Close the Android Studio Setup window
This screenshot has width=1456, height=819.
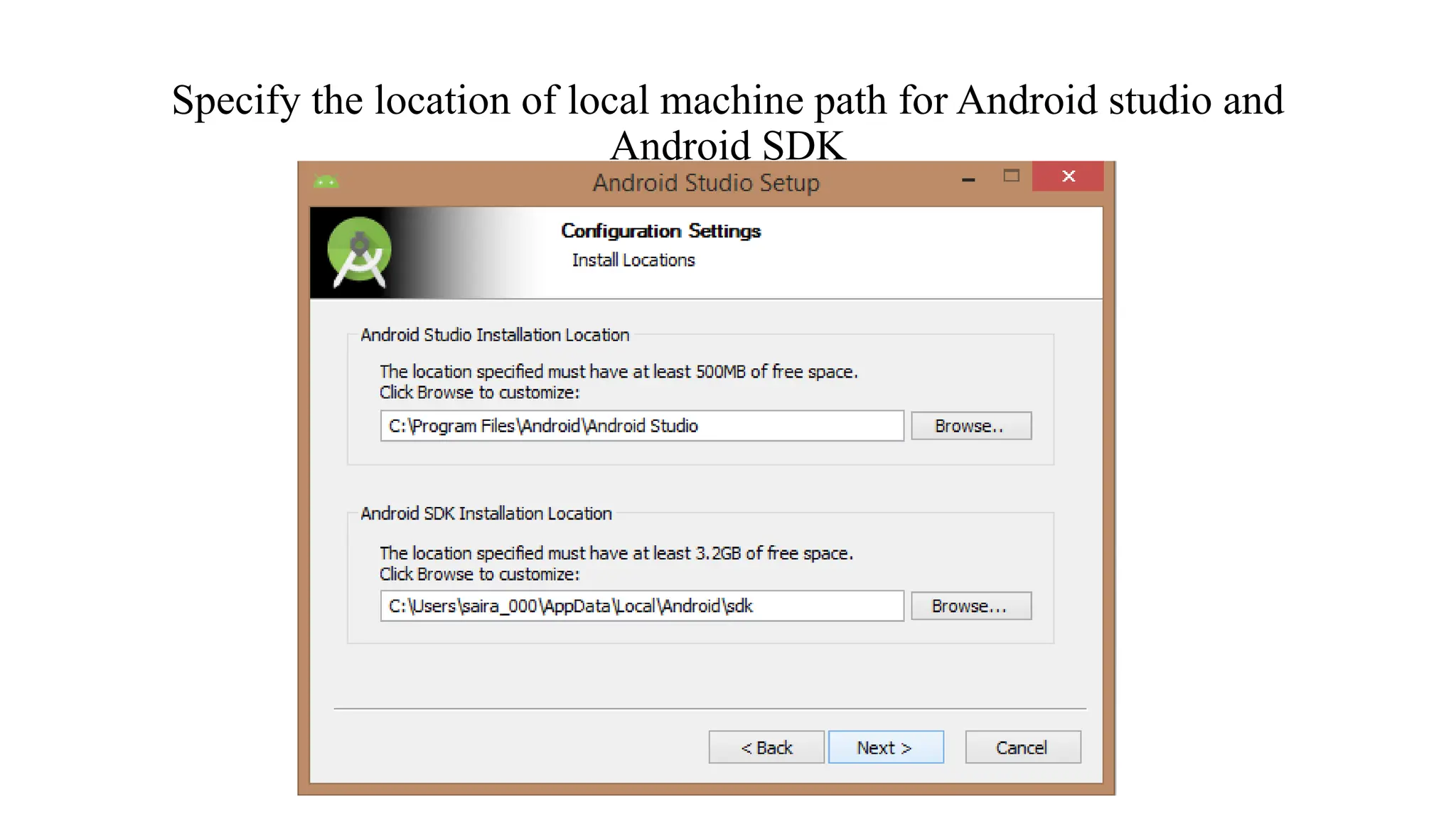coord(1068,176)
